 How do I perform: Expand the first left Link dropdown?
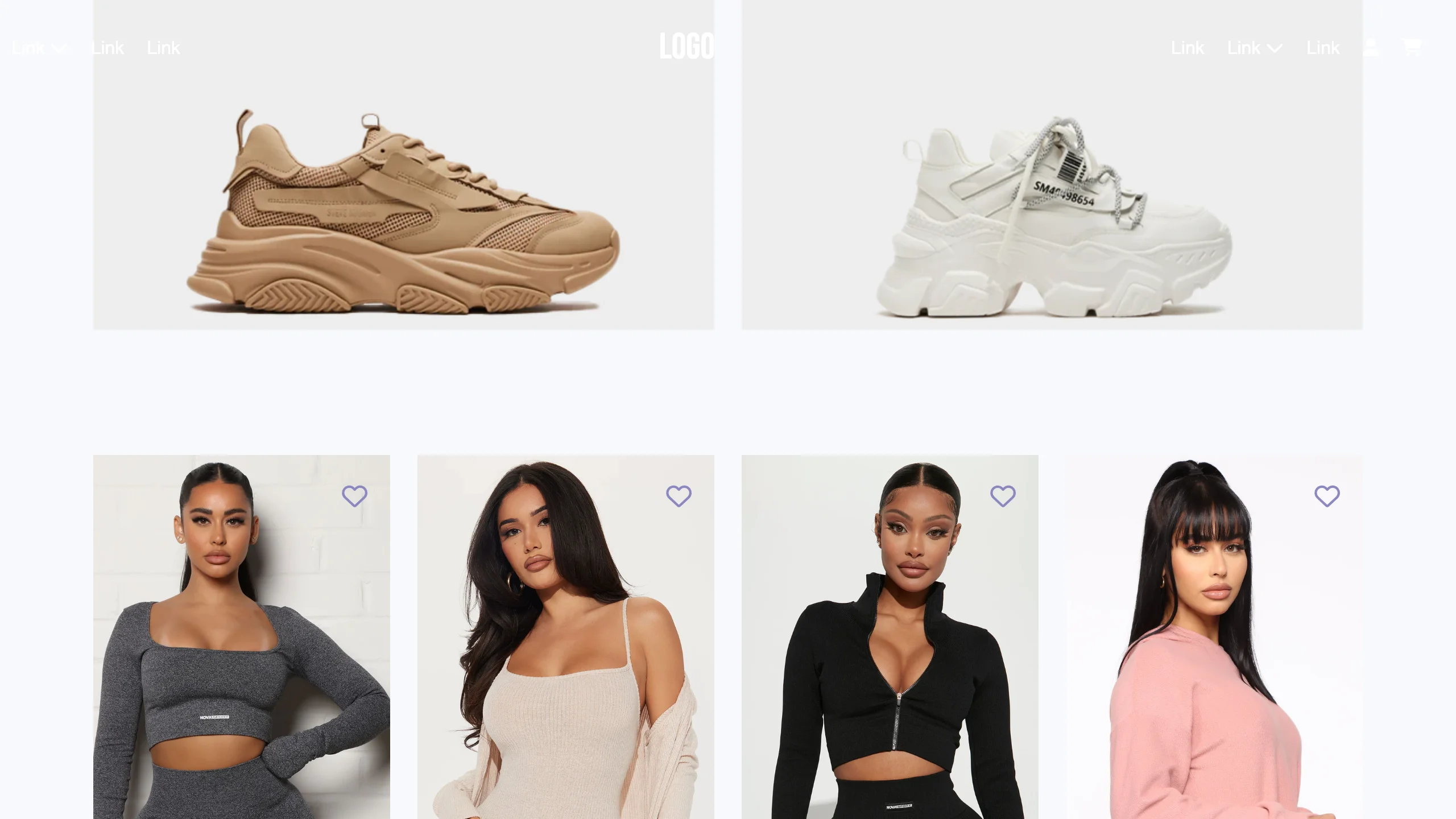pyautogui.click(x=39, y=48)
